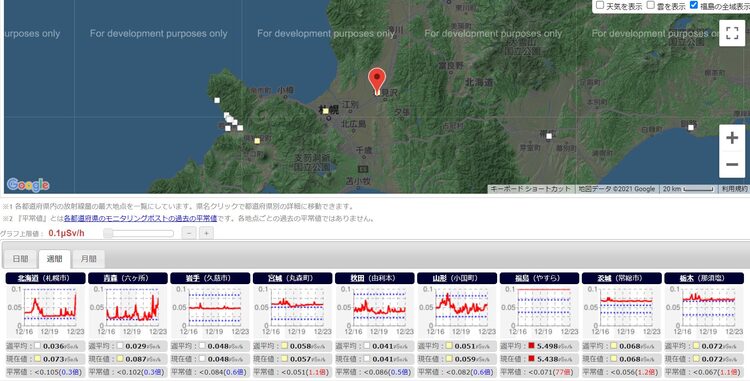Uncheck the 福島の全域表示 checkbox
The height and width of the screenshot is (381, 750).
(694, 5)
